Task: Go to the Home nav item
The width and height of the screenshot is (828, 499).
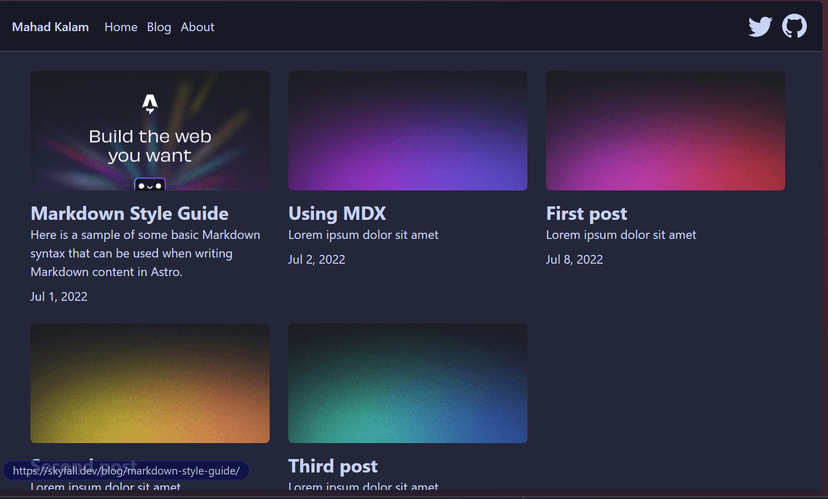Action: point(121,27)
